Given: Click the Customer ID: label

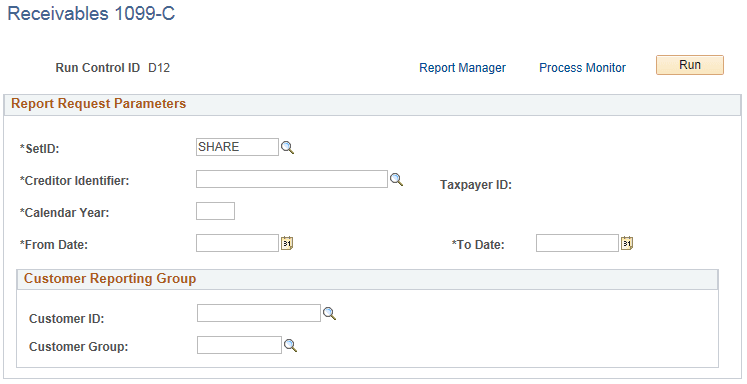Looking at the screenshot, I should point(67,319).
